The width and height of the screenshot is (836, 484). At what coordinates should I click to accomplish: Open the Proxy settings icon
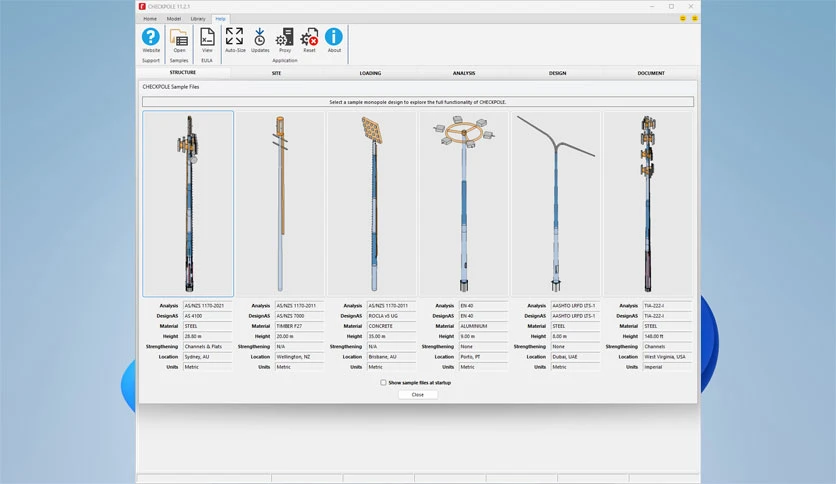[x=285, y=41]
